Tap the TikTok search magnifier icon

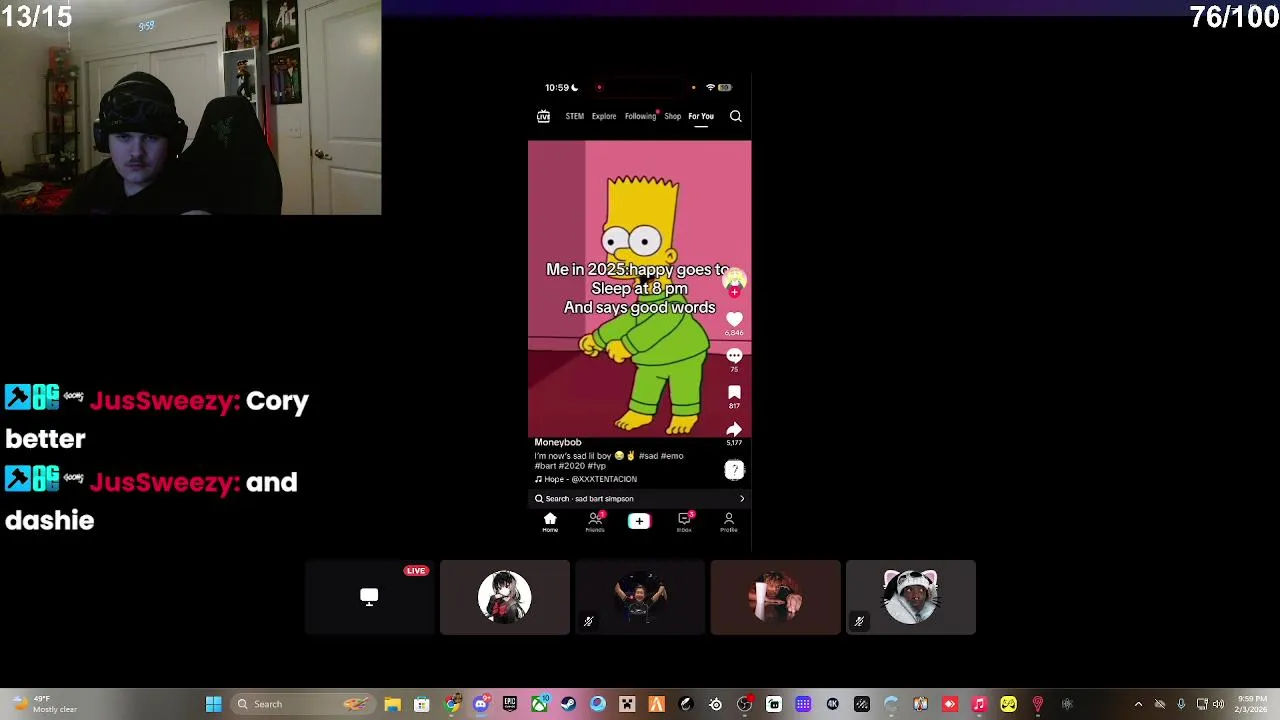point(735,116)
